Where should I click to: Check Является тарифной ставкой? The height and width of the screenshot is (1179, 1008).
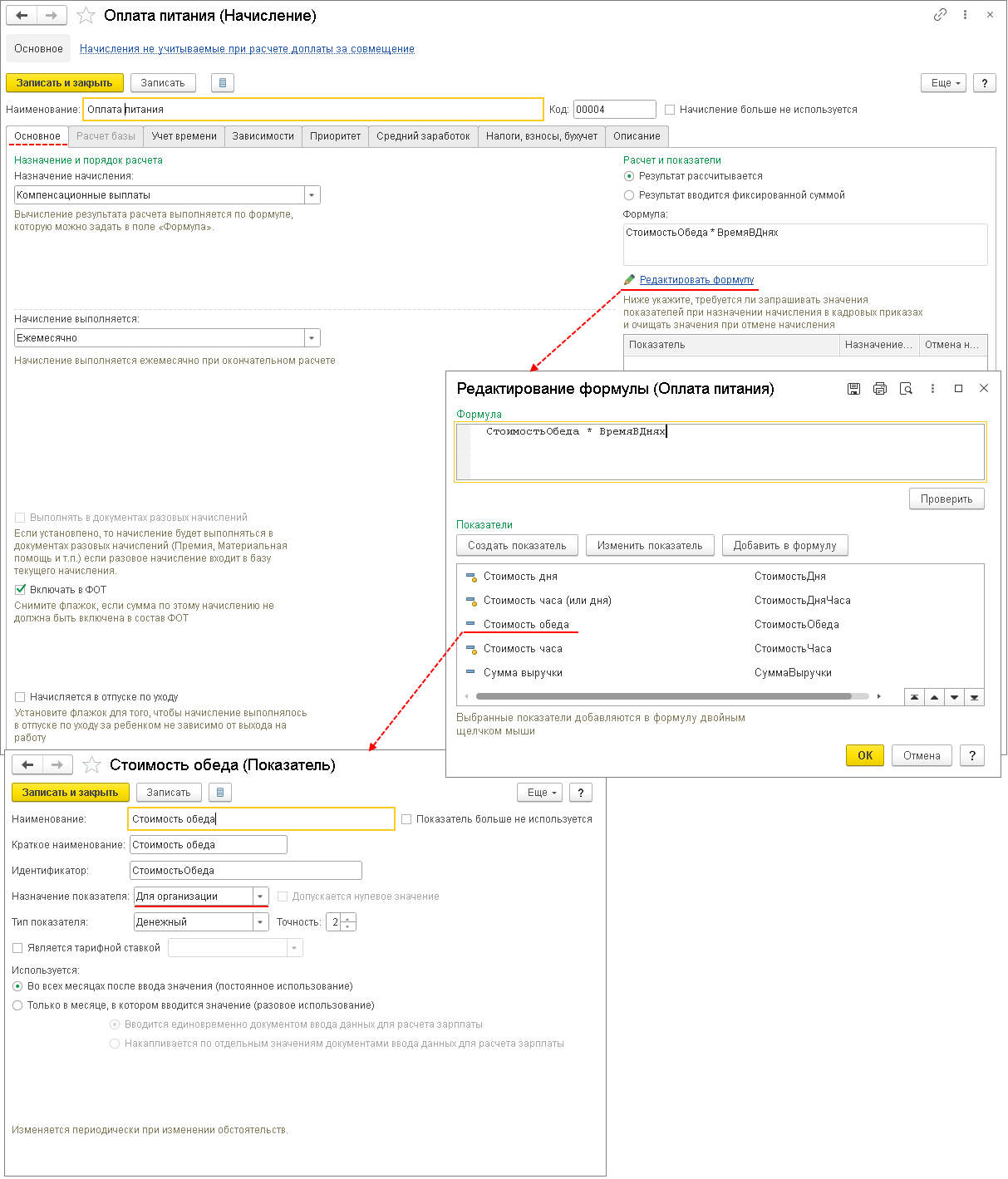click(17, 948)
